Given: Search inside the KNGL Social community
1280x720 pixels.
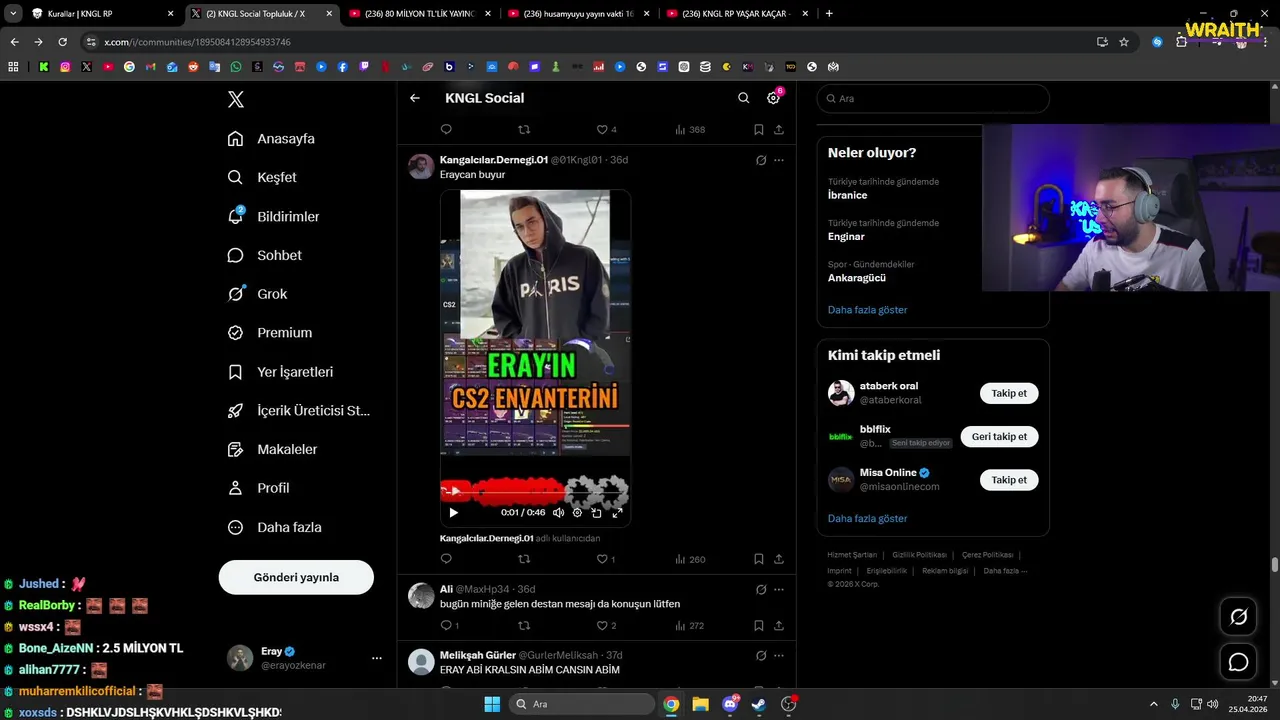Looking at the screenshot, I should point(743,98).
